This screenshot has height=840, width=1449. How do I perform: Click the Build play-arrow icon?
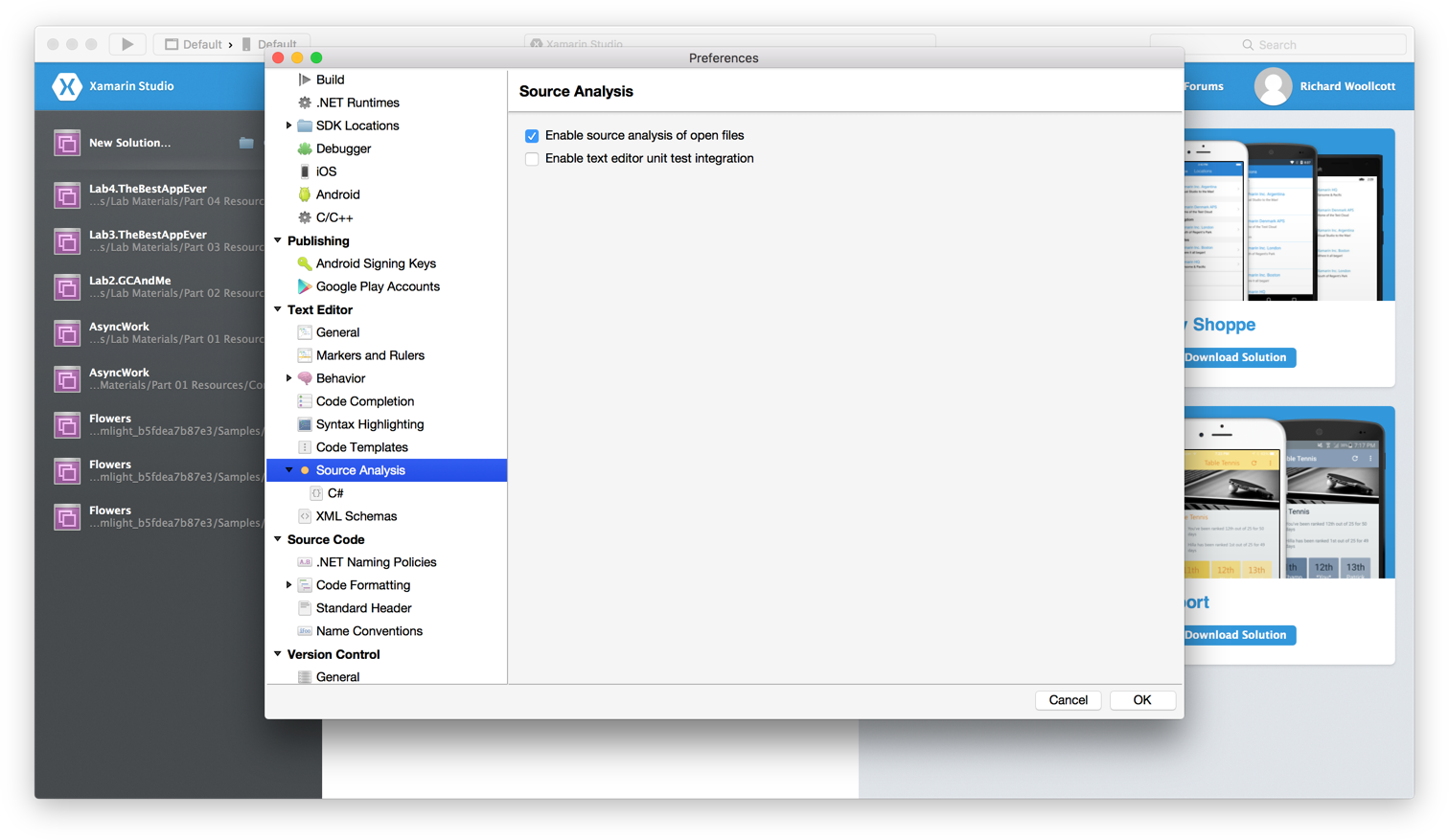point(305,79)
